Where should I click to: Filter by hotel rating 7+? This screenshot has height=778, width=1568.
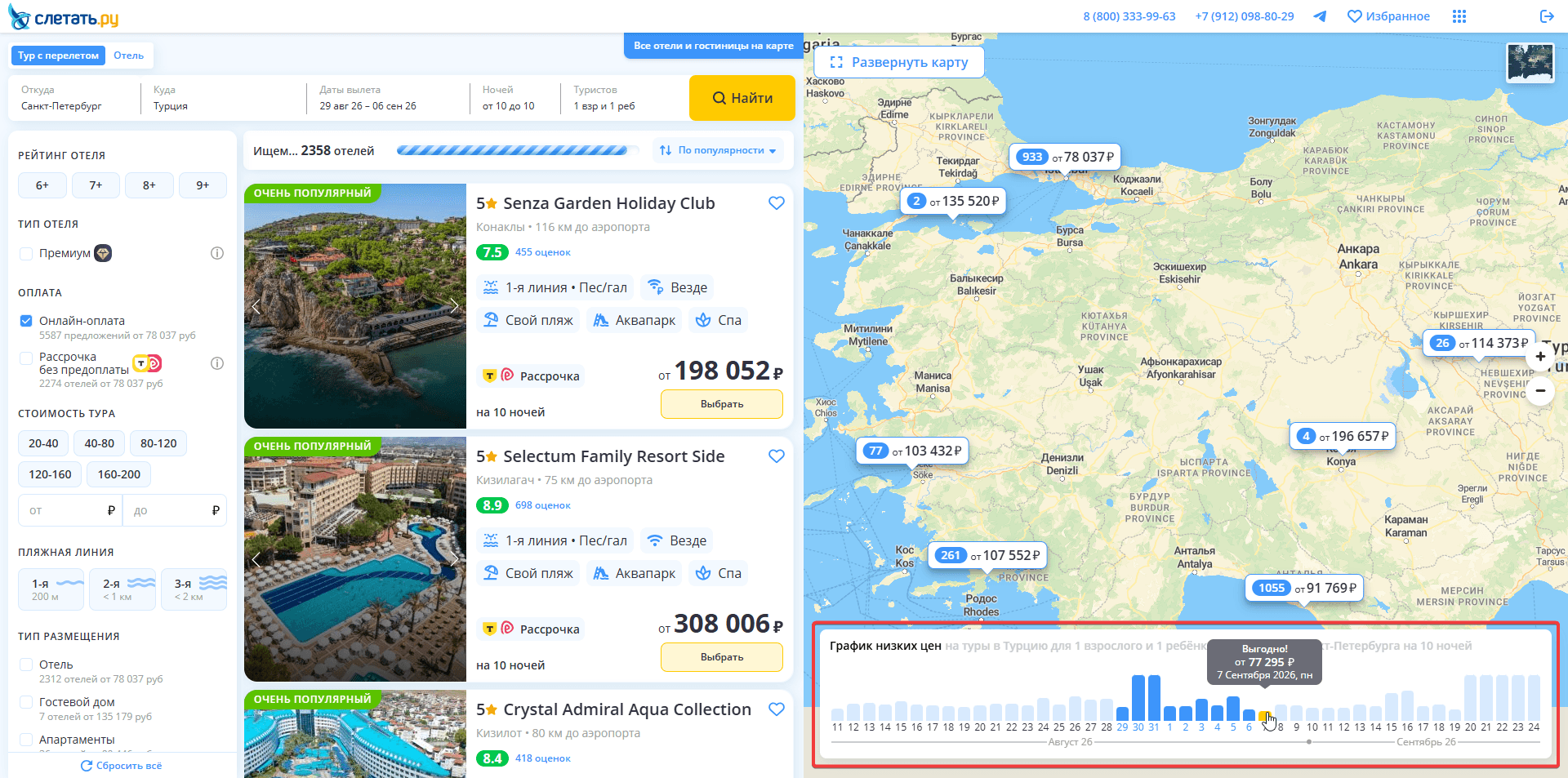(96, 185)
